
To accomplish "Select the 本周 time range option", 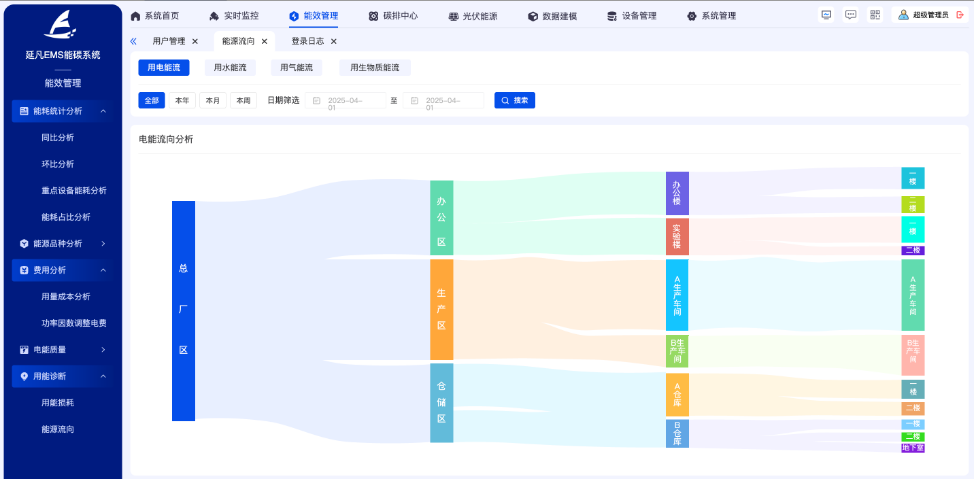I will [x=243, y=100].
